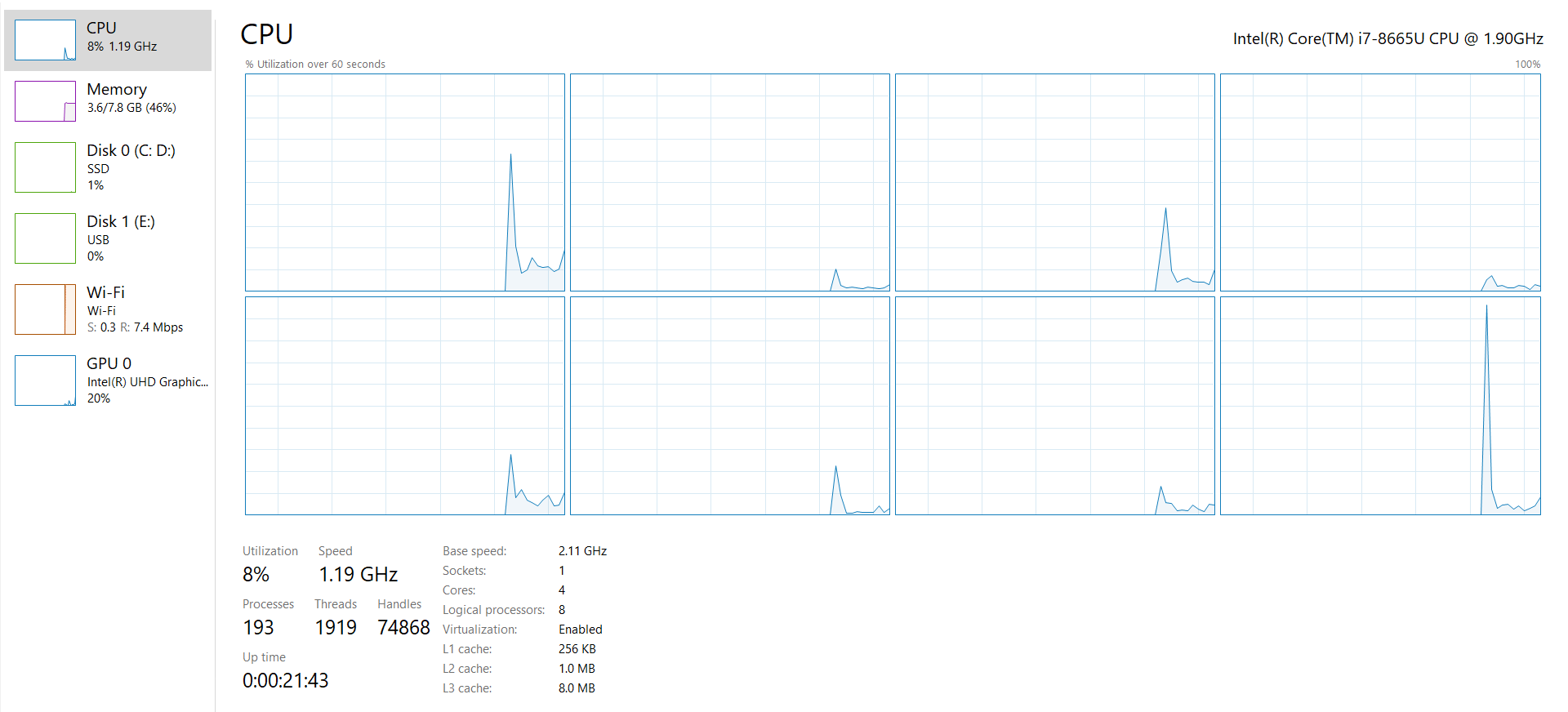Image resolution: width=1568 pixels, height=712 pixels.
Task: Click the core graph with the tallest spike
Action: [x=1379, y=406]
